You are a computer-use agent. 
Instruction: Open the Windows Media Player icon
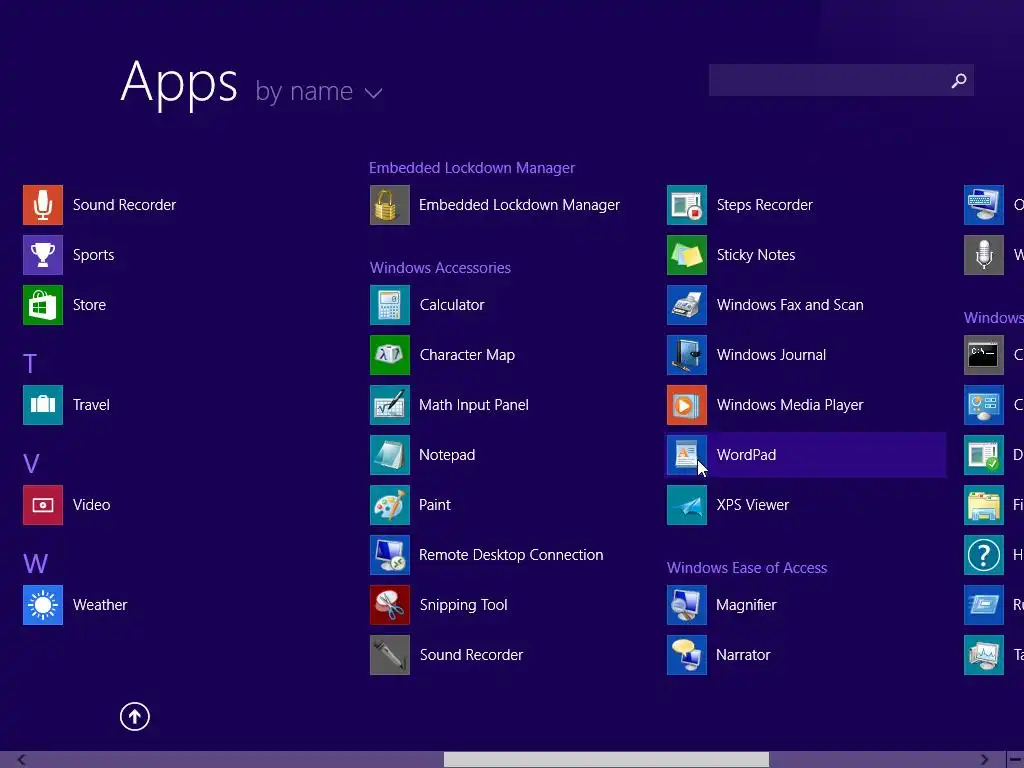coord(687,405)
